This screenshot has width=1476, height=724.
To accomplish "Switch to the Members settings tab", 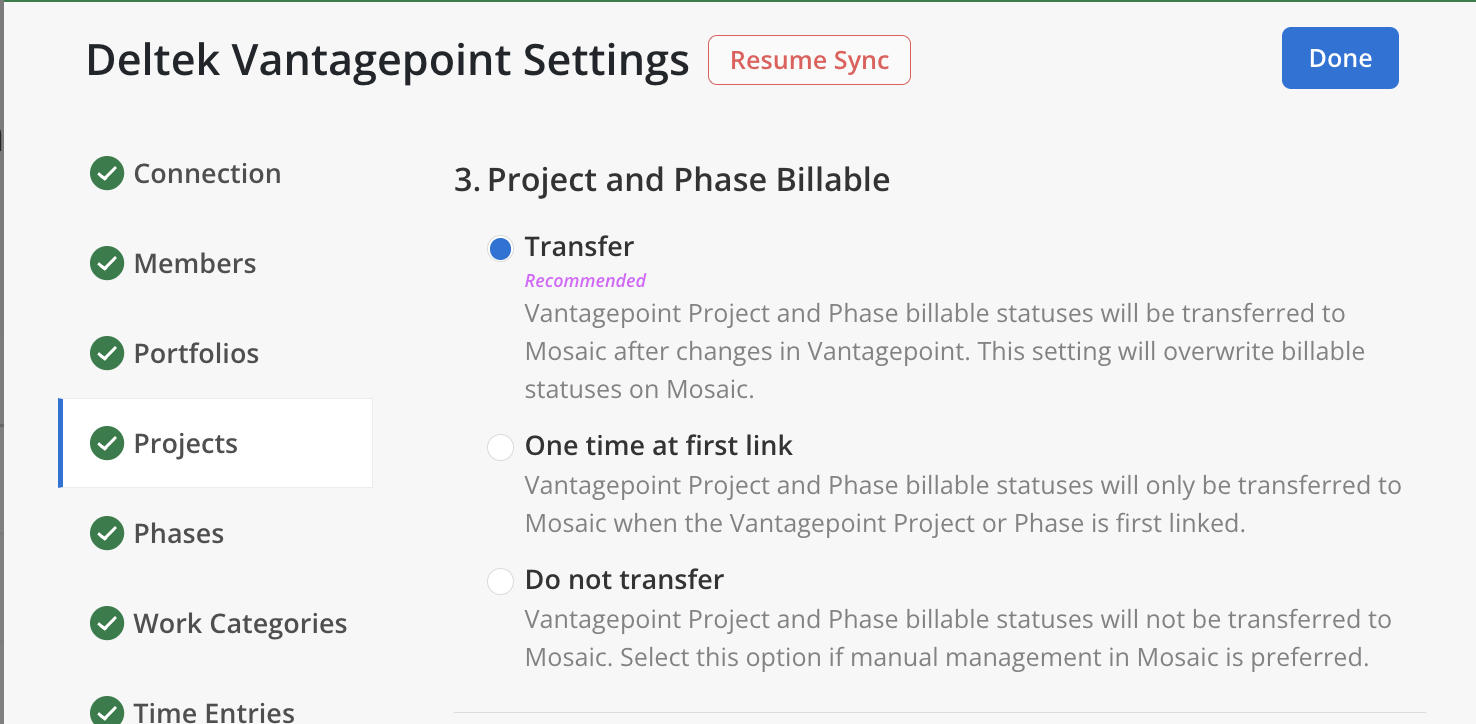I will click(x=195, y=264).
